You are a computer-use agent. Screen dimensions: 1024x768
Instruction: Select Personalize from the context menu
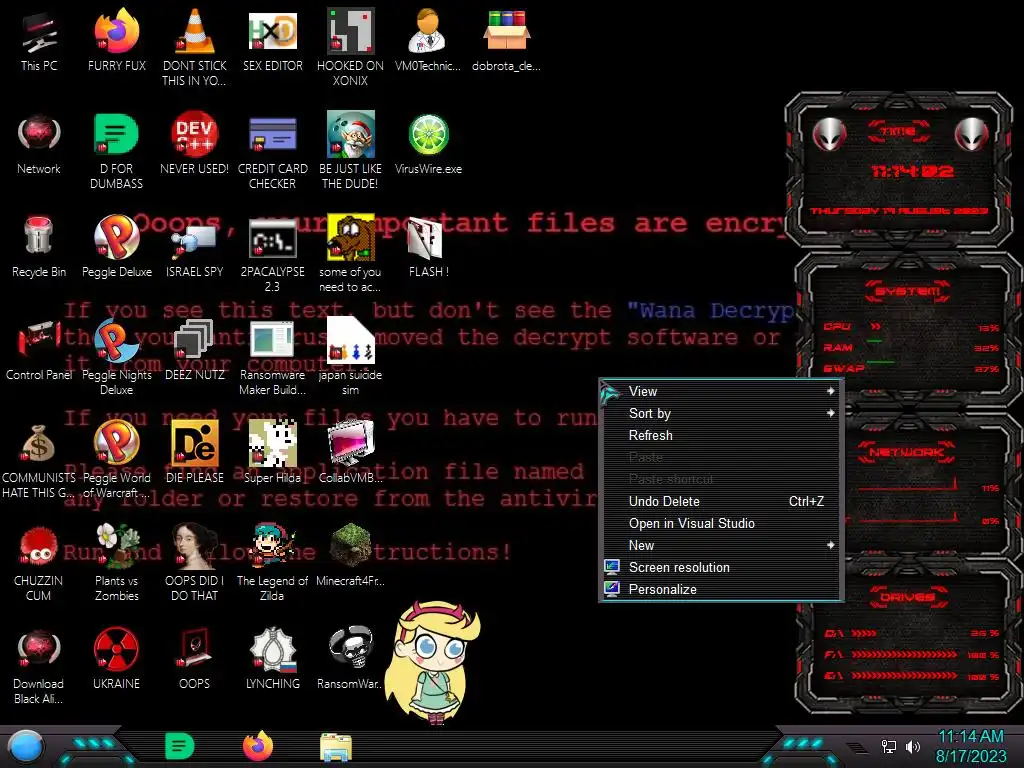pyautogui.click(x=721, y=590)
